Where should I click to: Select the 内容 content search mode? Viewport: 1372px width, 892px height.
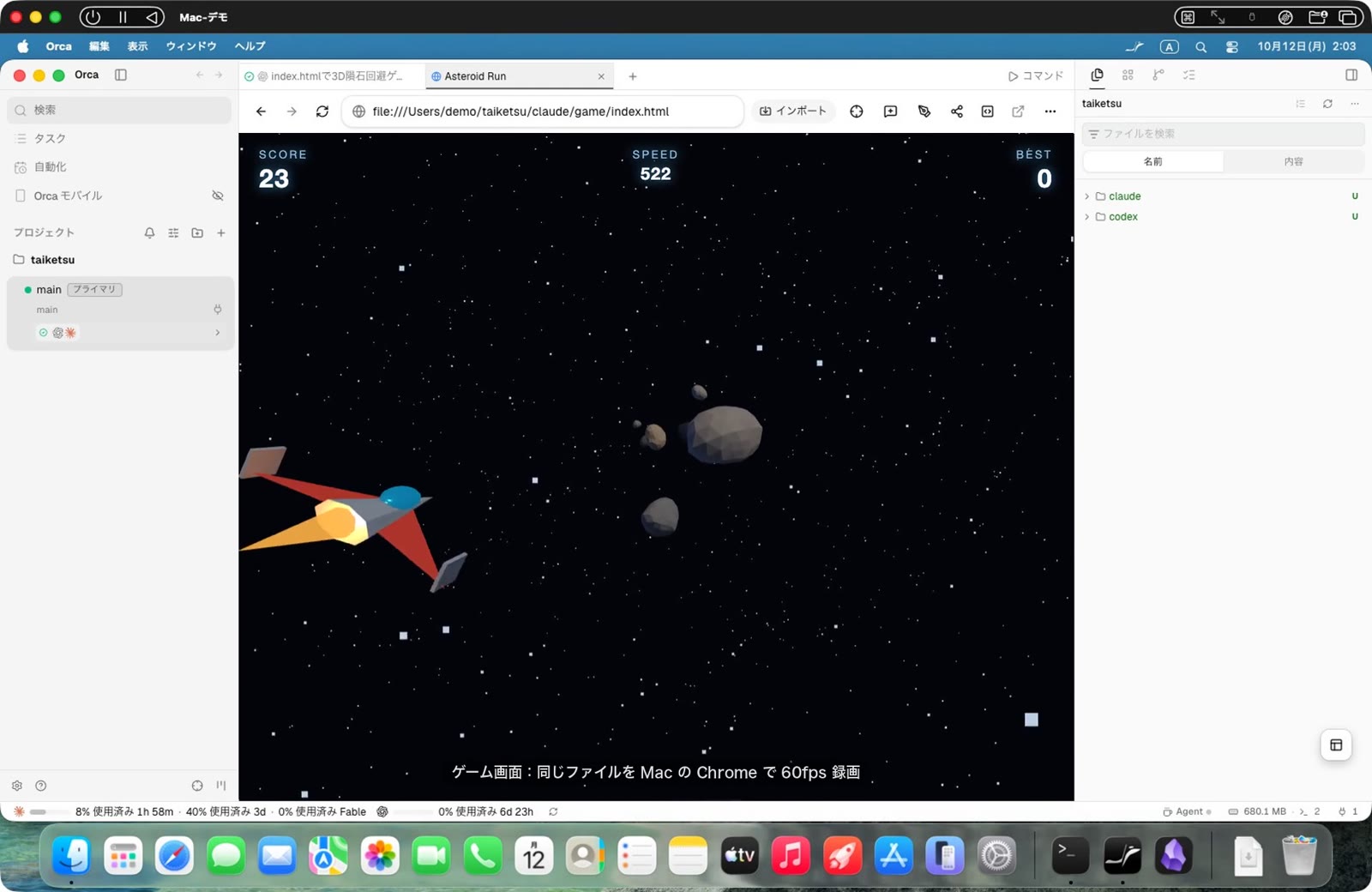[x=1294, y=161]
